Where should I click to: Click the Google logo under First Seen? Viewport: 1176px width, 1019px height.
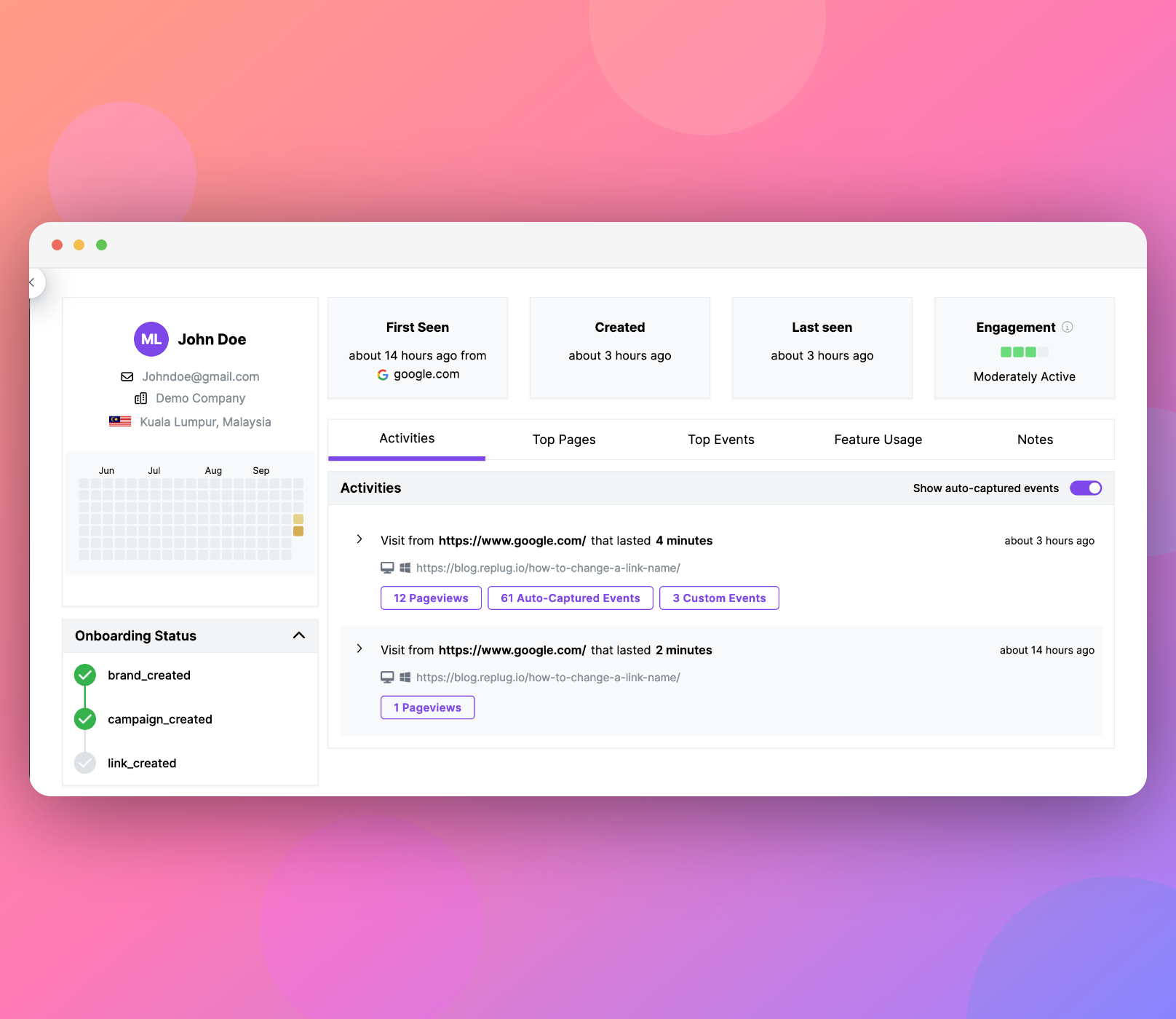tap(383, 374)
